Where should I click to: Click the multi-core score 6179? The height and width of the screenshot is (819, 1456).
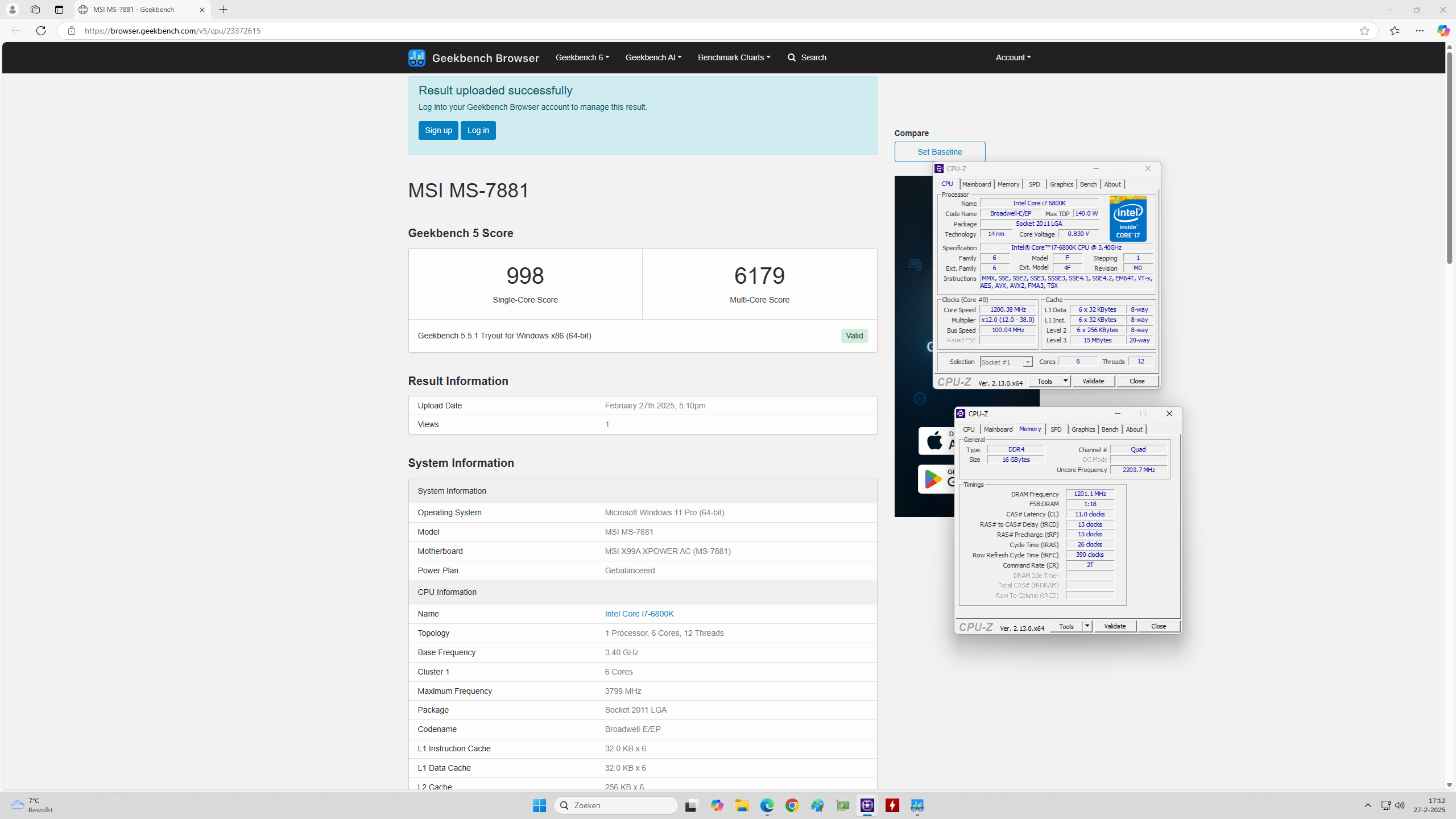click(x=759, y=276)
